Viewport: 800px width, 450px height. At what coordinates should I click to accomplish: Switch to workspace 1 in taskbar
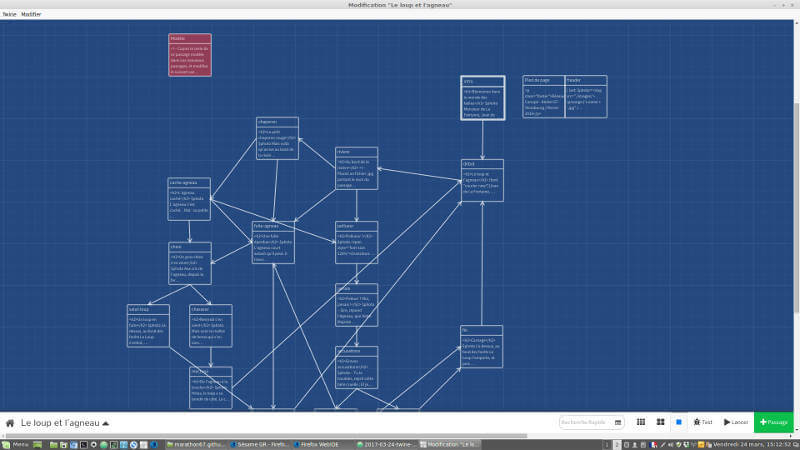coord(607,445)
